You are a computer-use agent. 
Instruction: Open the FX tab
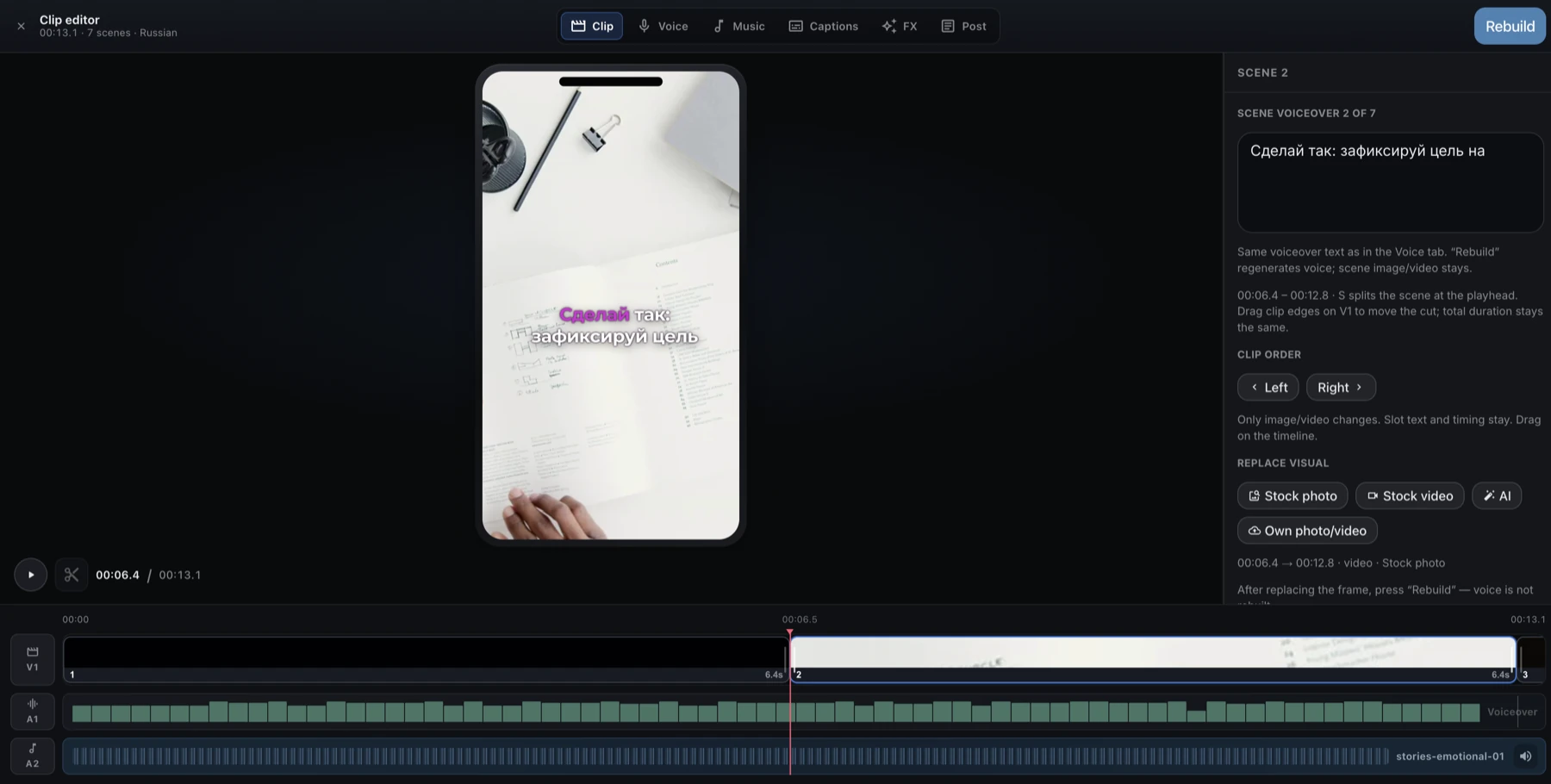pyautogui.click(x=900, y=26)
